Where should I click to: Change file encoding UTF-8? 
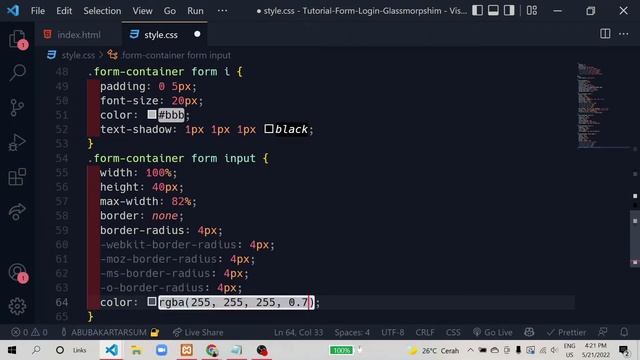click(393, 332)
